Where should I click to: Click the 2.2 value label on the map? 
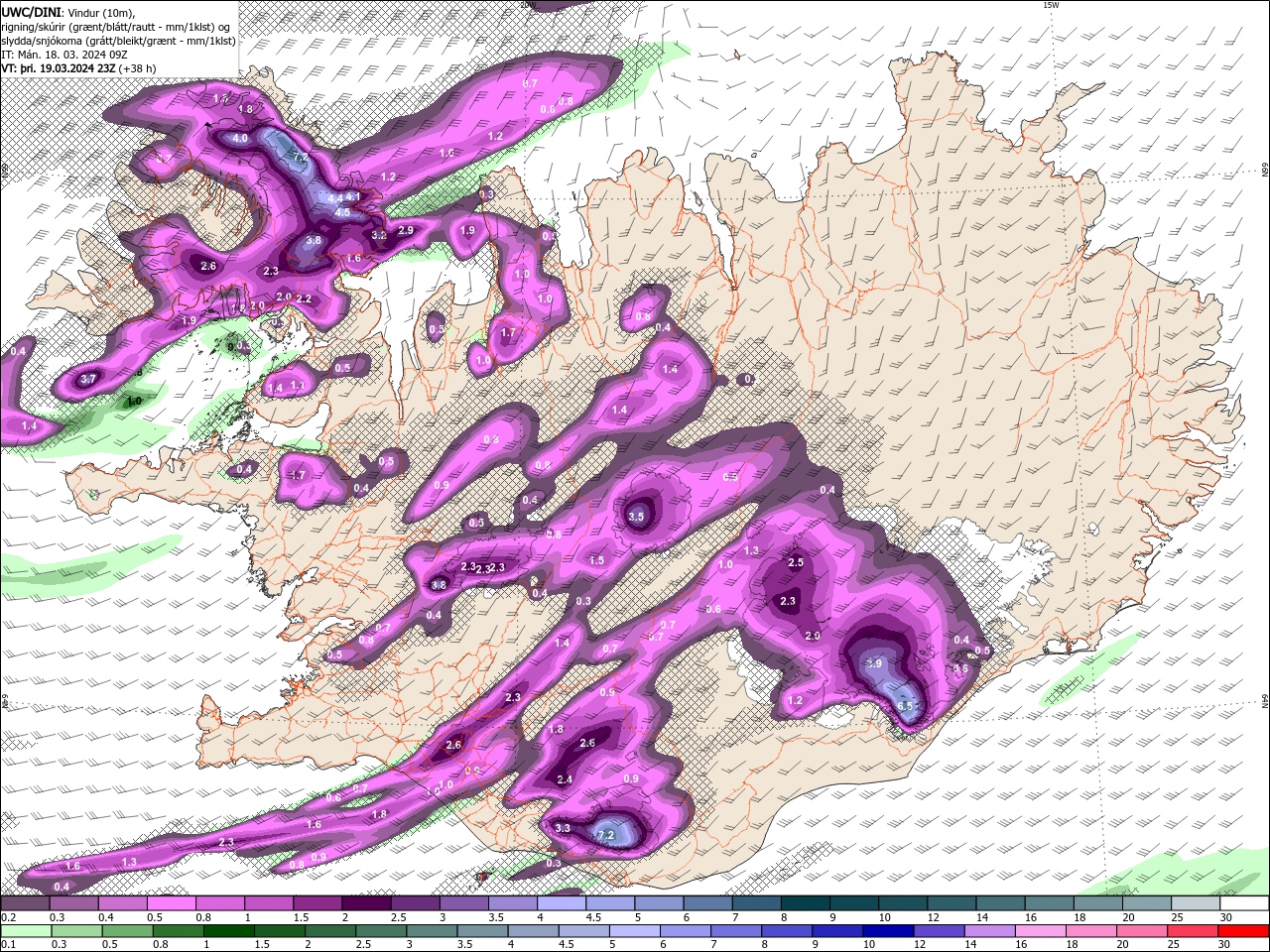304,298
